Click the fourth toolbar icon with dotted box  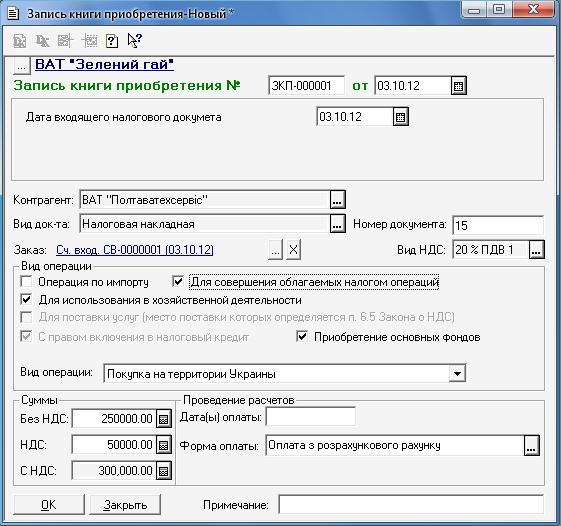[x=89, y=41]
